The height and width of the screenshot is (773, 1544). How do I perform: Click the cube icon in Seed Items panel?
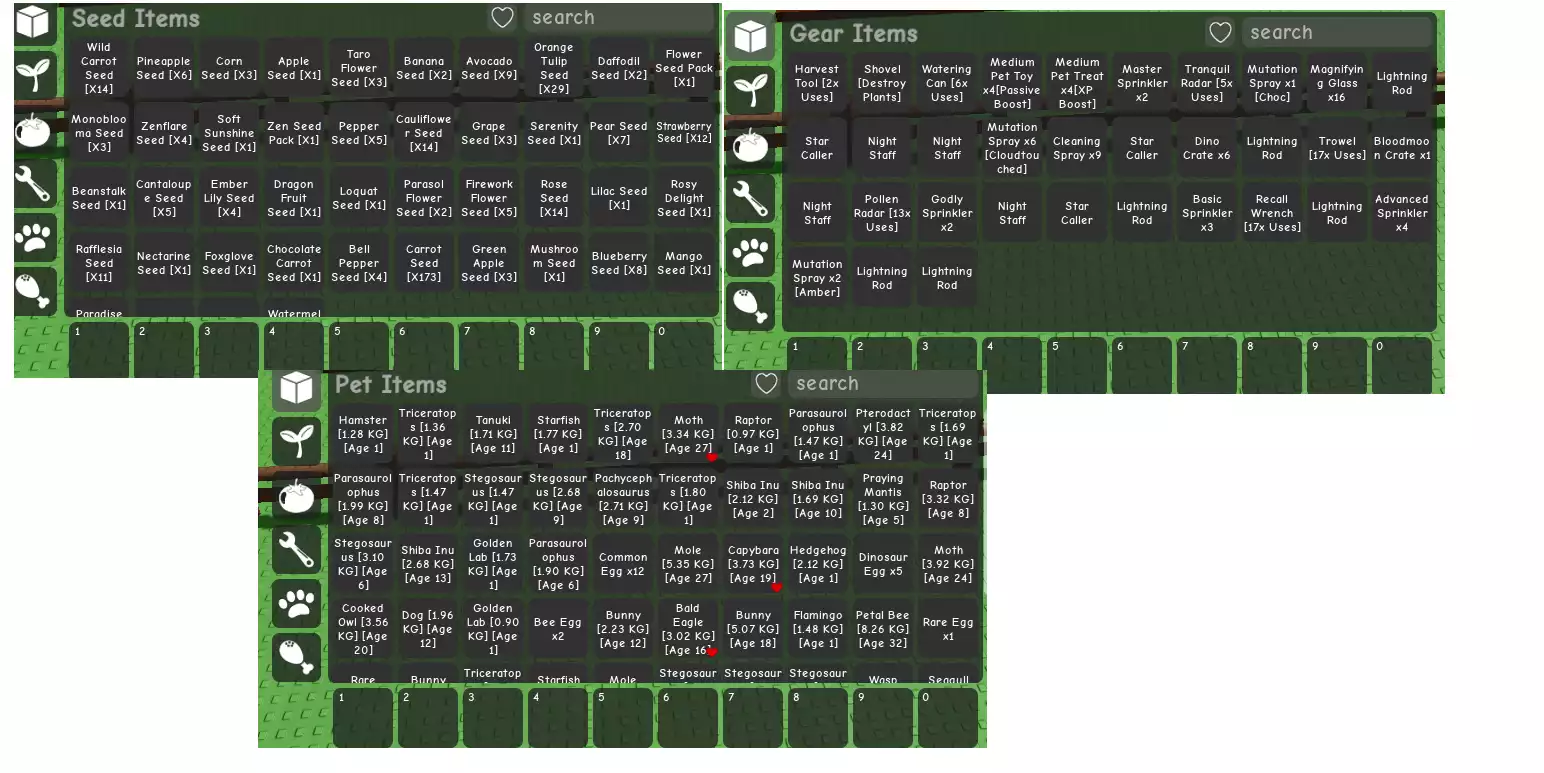[x=33, y=22]
